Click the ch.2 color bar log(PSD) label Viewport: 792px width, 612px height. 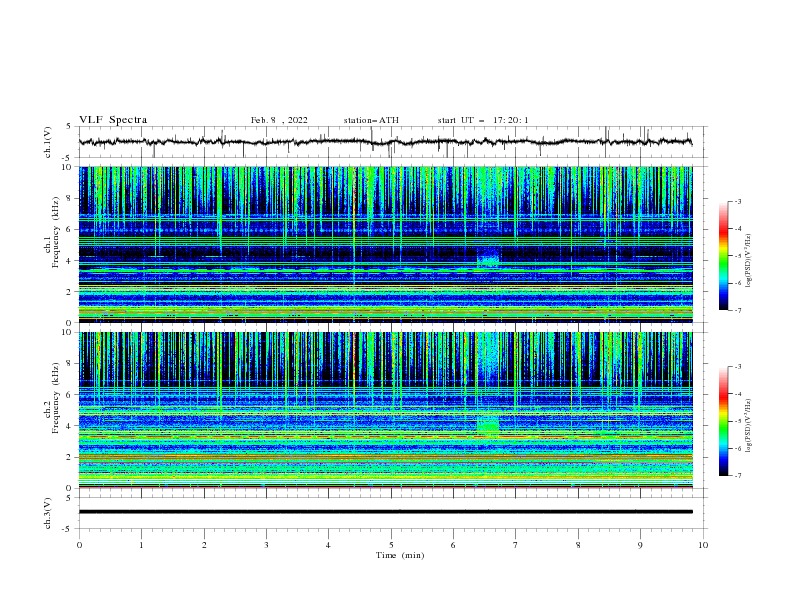[749, 426]
